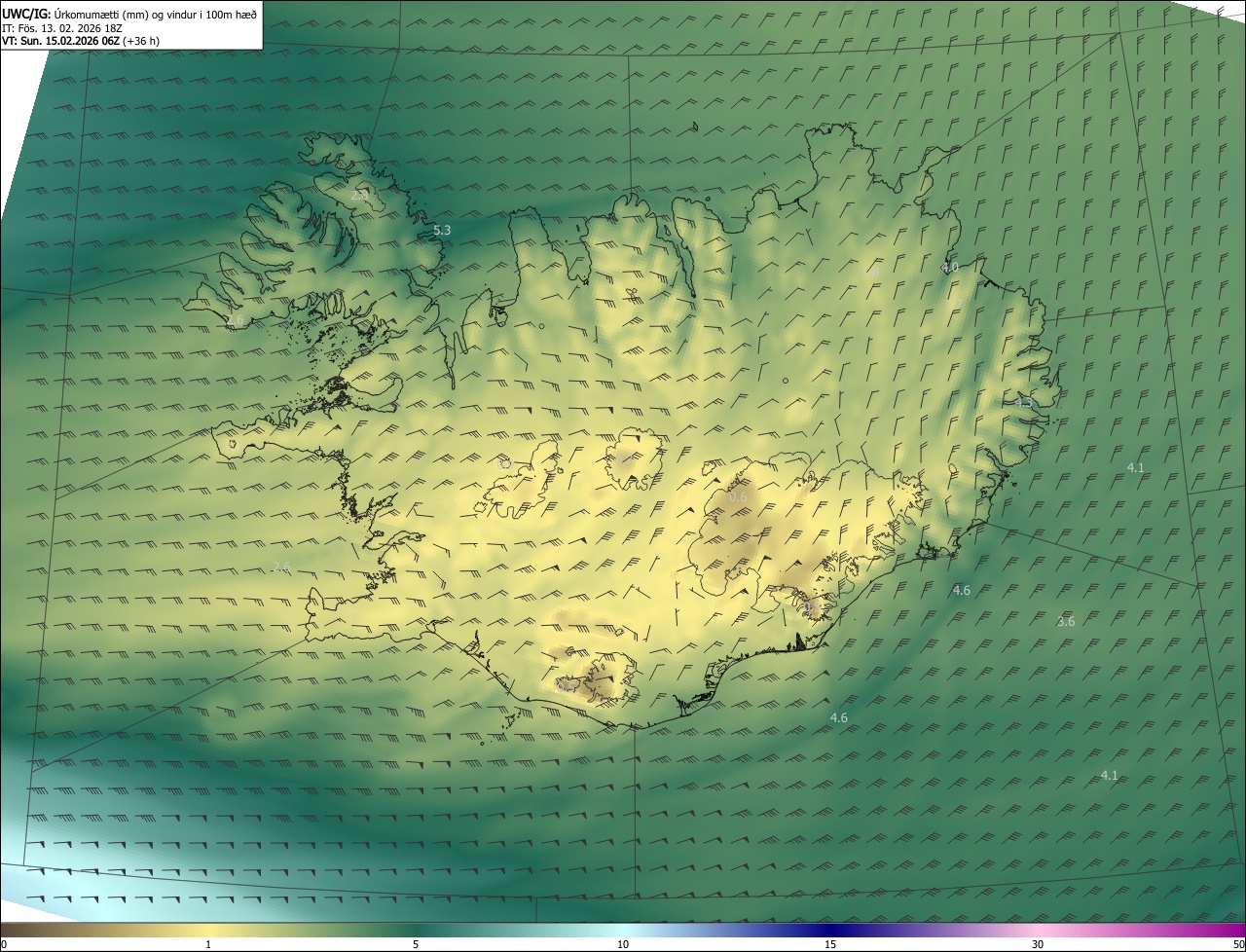1246x952 pixels.
Task: Click the initial time line "IT: Fös. 13. 02. 2026 18Z"
Action: point(61,28)
